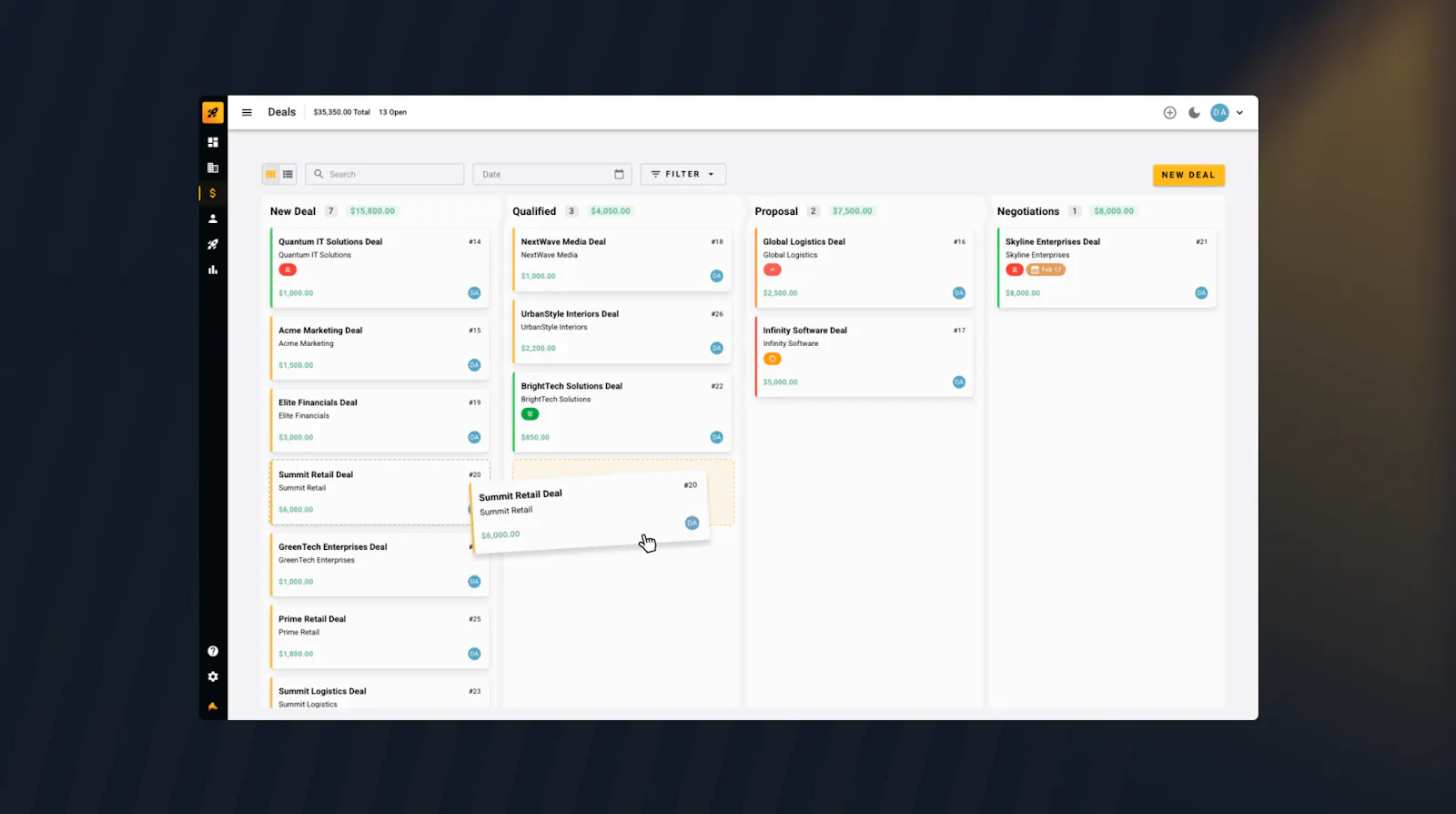Click the Proposal column title
Screen dimensions: 1456x814
click(776, 211)
